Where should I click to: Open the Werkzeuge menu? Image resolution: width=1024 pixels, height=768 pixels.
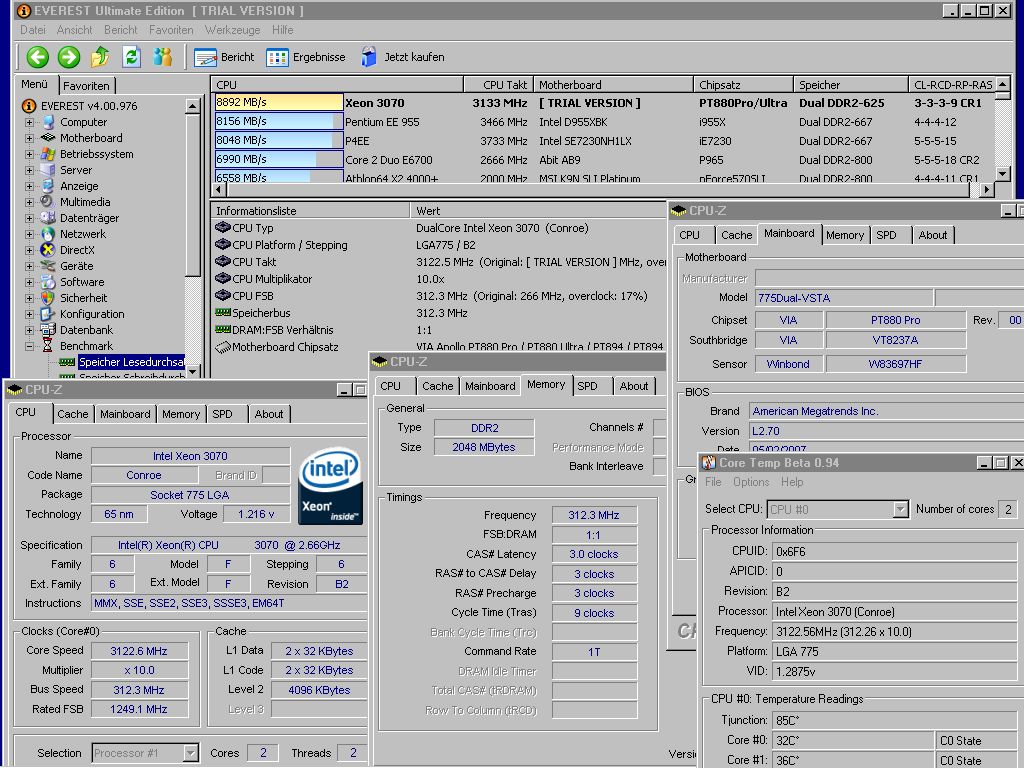(232, 30)
